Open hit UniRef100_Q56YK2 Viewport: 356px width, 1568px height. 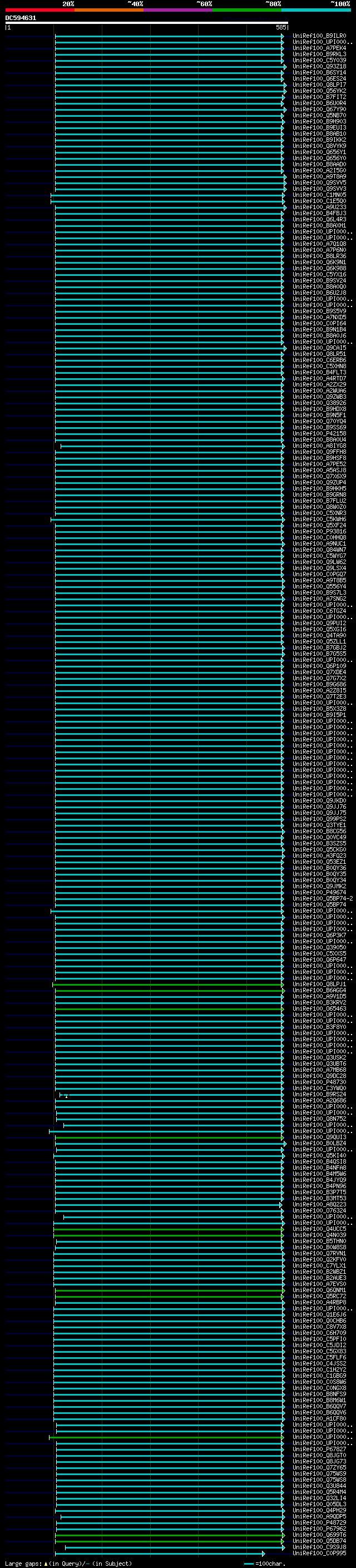click(319, 91)
